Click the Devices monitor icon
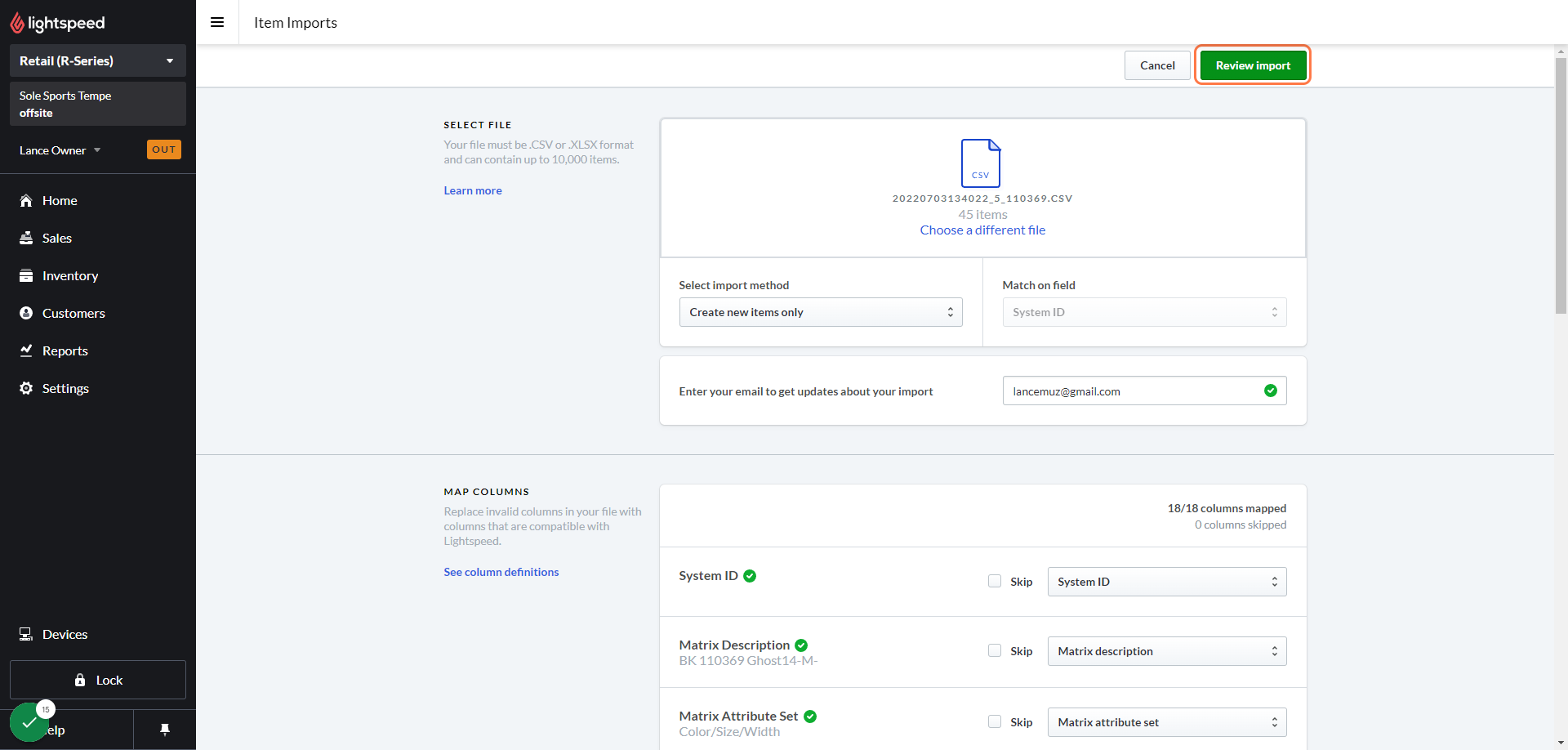The image size is (1568, 750). coord(26,634)
